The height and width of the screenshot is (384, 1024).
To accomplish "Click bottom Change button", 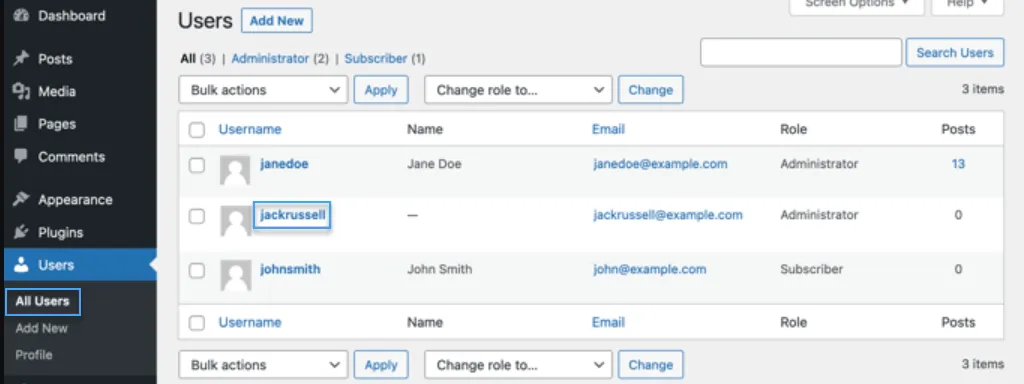I will coord(650,365).
